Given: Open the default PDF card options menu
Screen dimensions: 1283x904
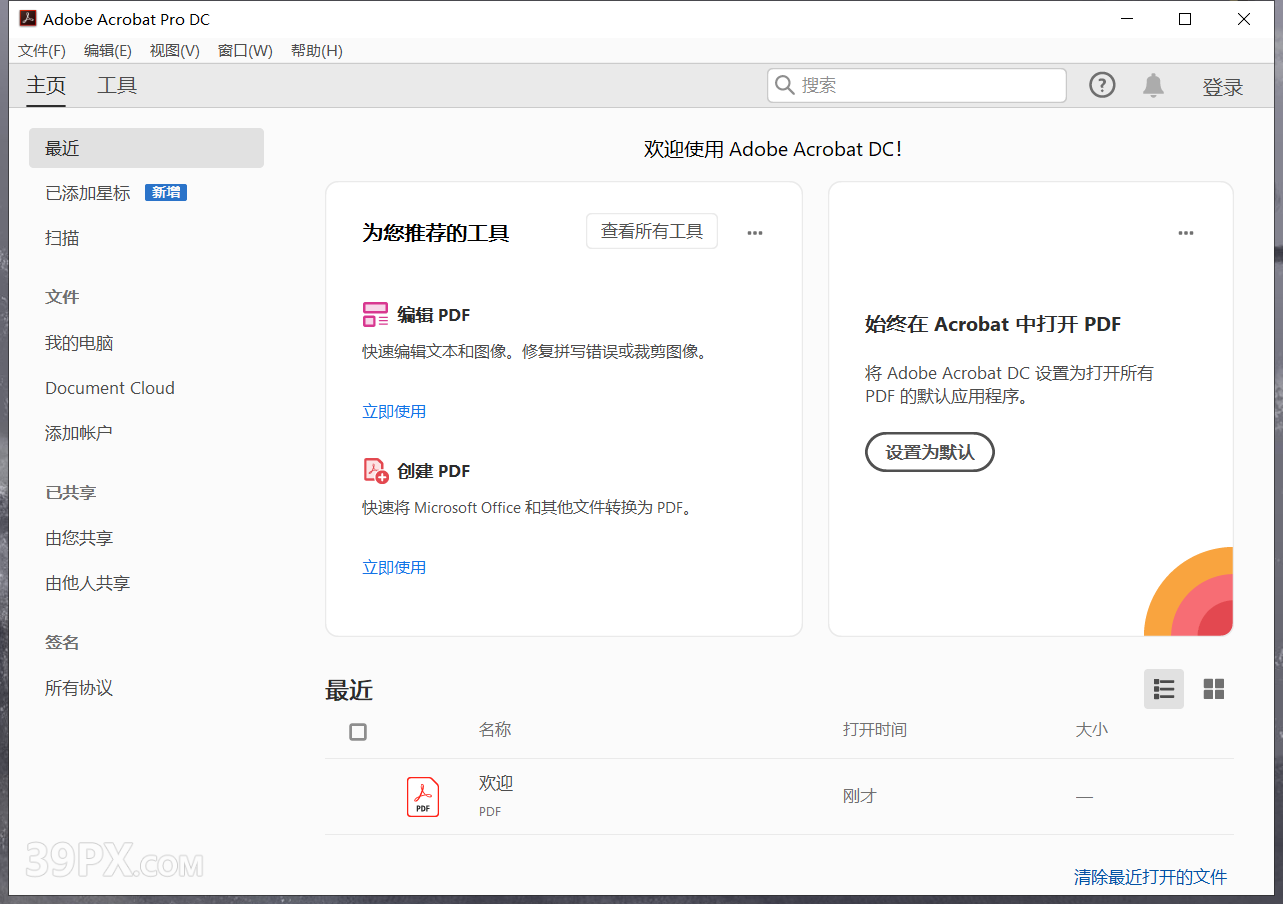Looking at the screenshot, I should (x=1186, y=233).
